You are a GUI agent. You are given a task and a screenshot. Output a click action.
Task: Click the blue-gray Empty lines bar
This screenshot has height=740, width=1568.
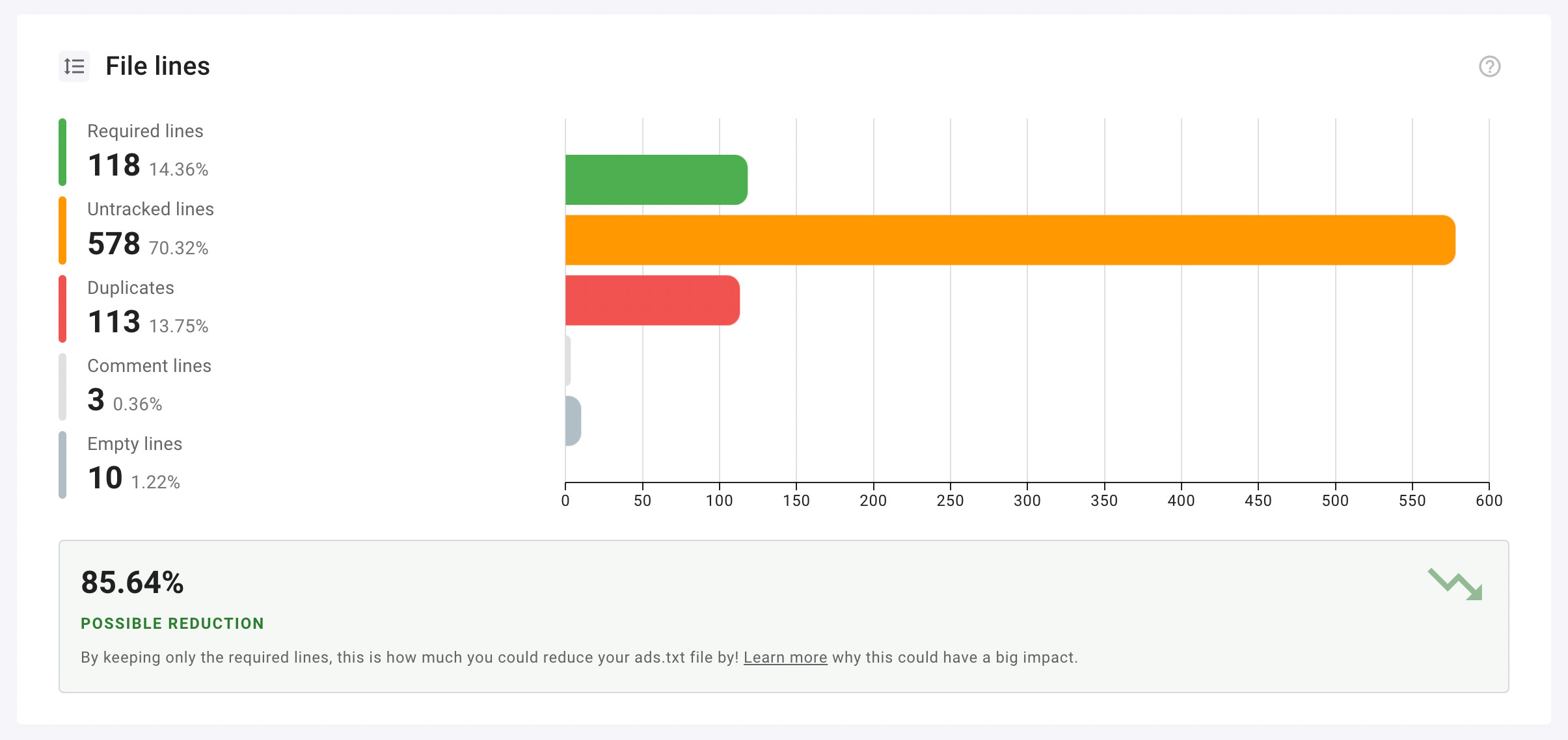[573, 421]
